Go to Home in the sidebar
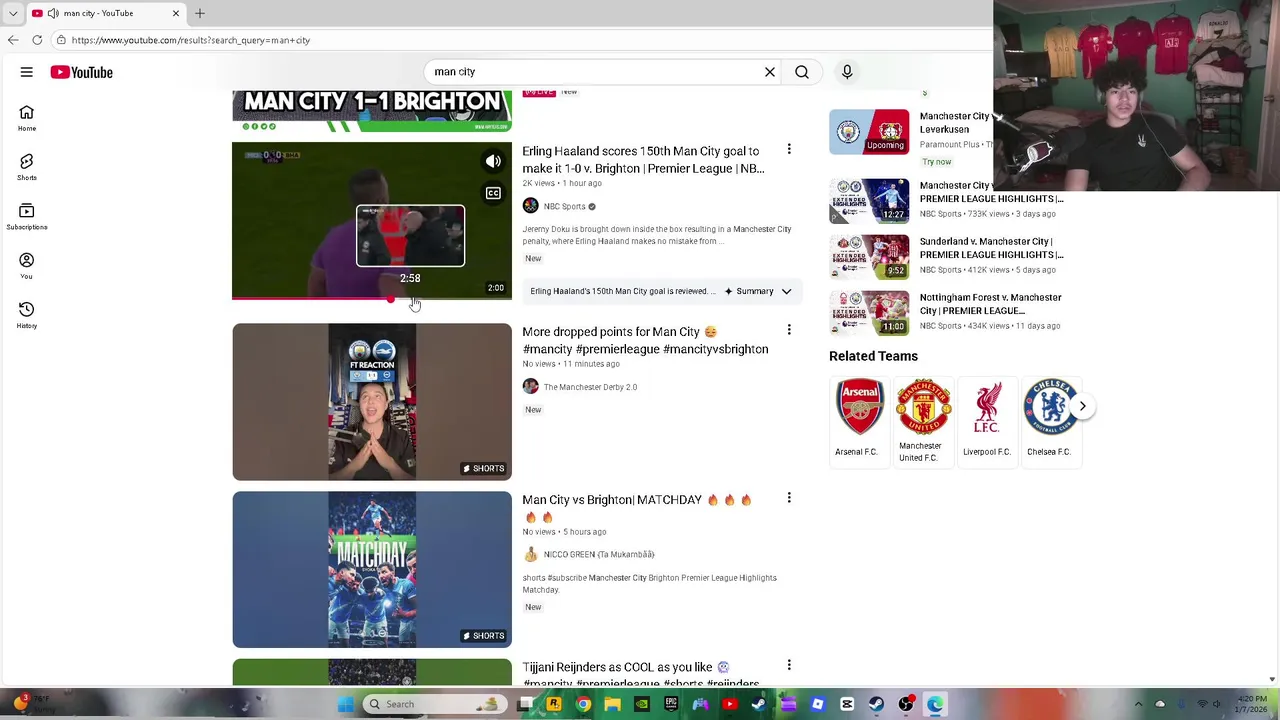This screenshot has width=1280, height=720. [x=27, y=118]
